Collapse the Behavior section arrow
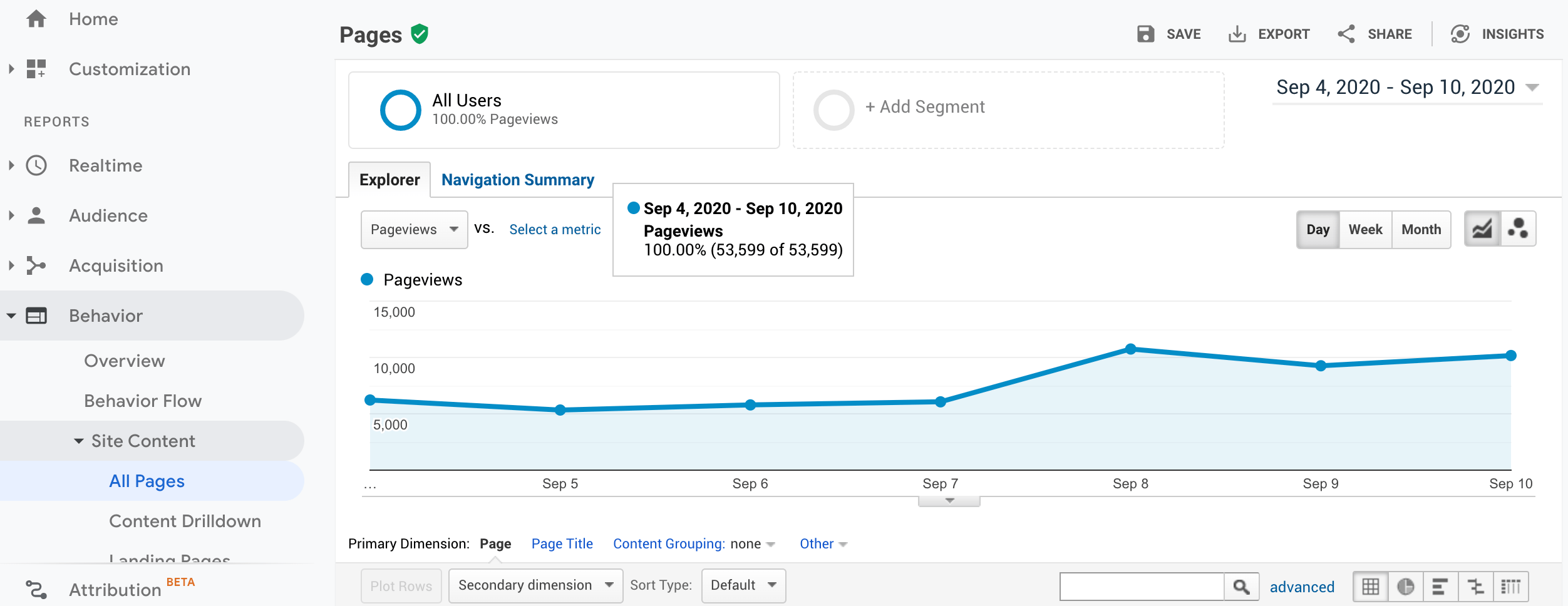 point(11,316)
